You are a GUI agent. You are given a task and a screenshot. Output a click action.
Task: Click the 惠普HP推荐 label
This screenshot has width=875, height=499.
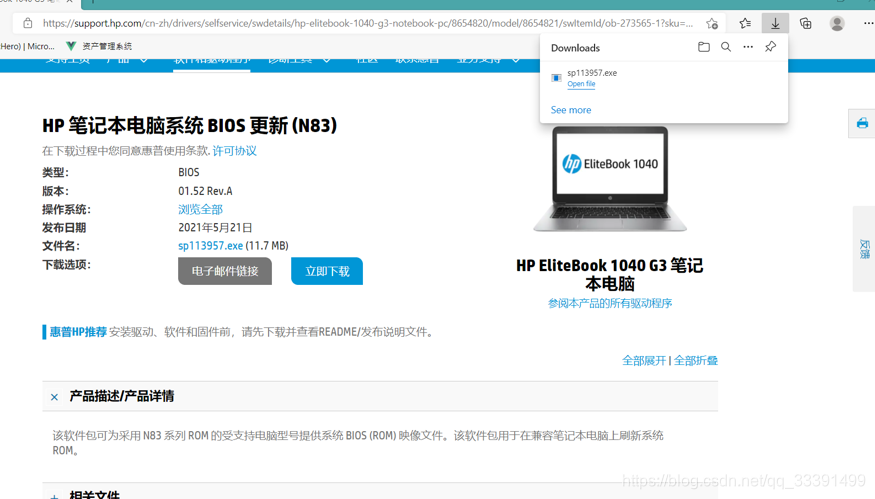point(78,332)
